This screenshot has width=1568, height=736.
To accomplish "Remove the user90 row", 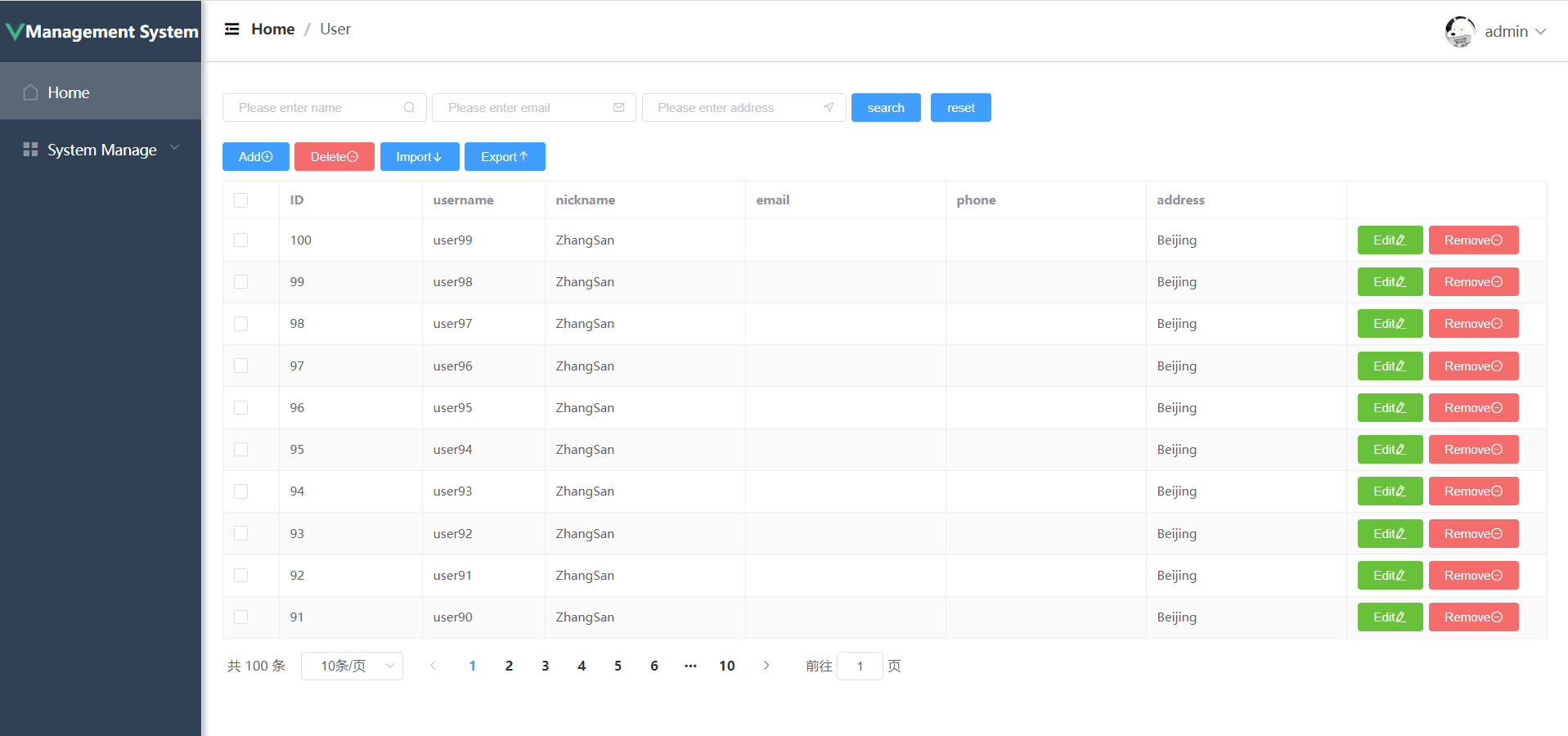I will (x=1473, y=617).
